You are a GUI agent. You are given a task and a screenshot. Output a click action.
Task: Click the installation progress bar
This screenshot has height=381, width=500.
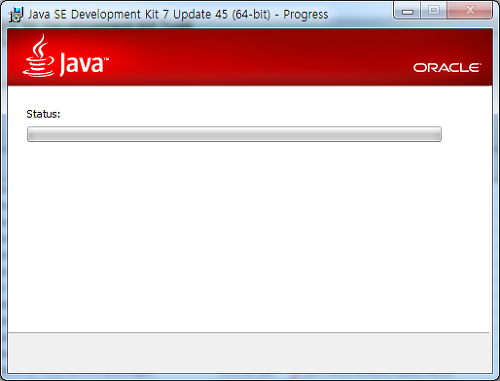click(234, 134)
